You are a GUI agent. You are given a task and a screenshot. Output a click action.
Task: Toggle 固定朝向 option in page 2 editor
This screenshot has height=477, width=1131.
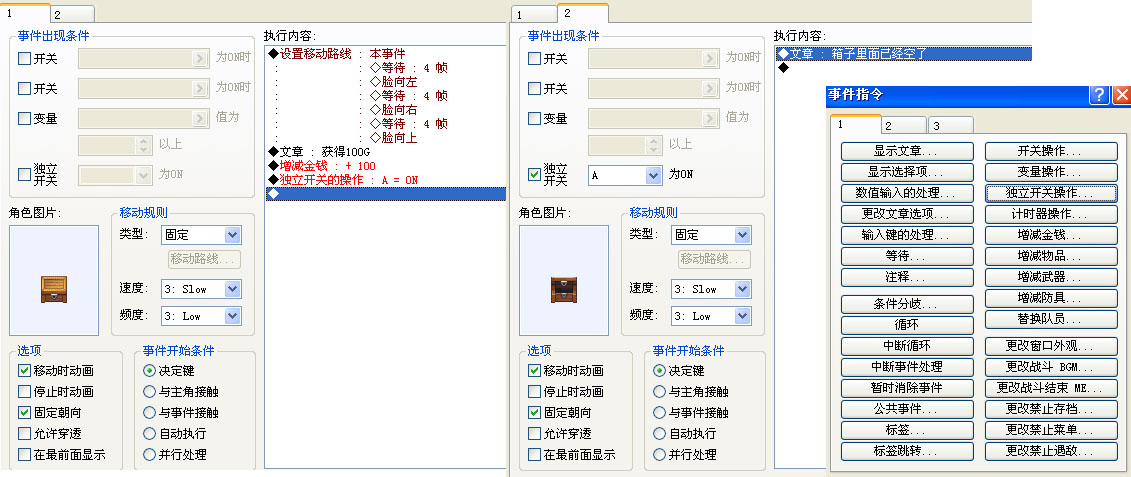point(534,413)
